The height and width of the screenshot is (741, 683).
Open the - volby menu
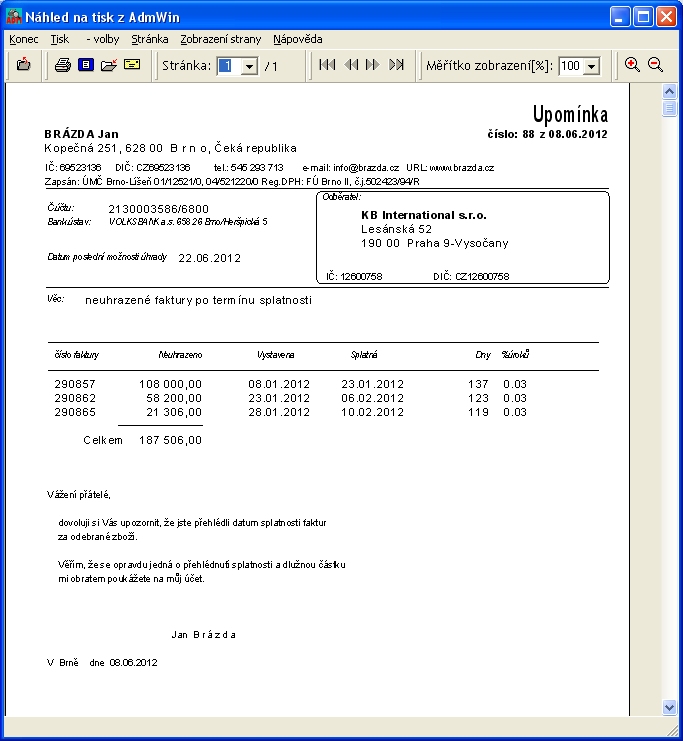103,39
